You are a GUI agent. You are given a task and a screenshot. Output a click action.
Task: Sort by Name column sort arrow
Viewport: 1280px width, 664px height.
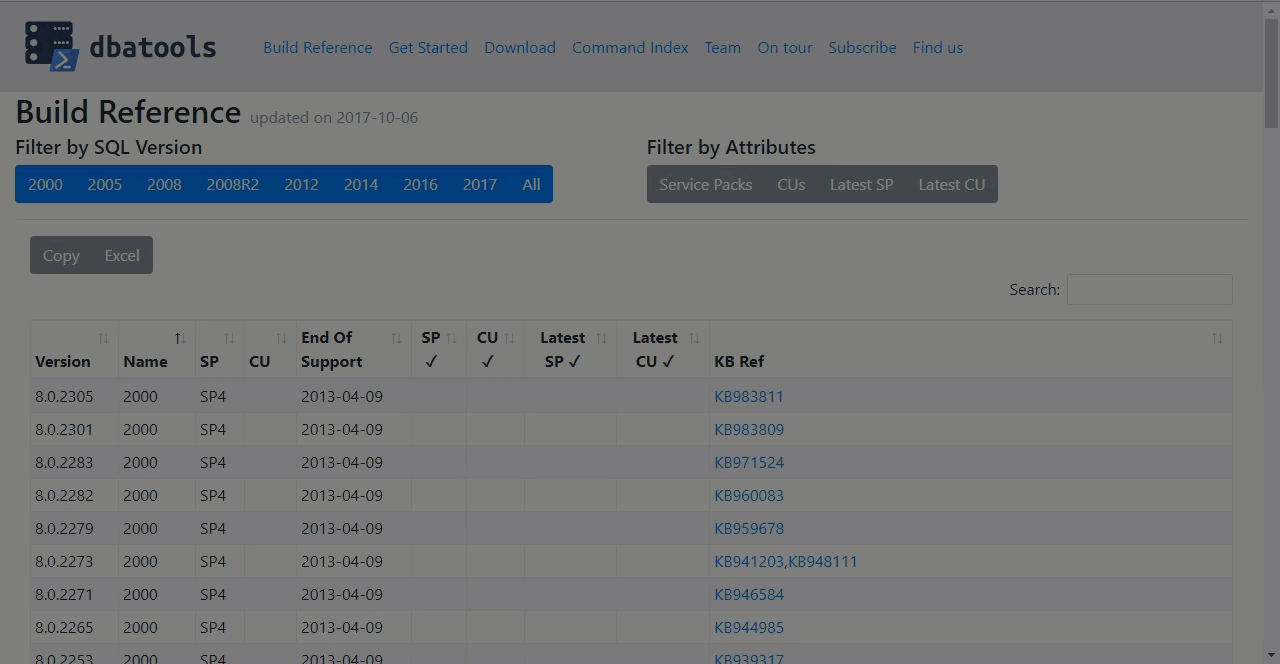[x=179, y=339]
